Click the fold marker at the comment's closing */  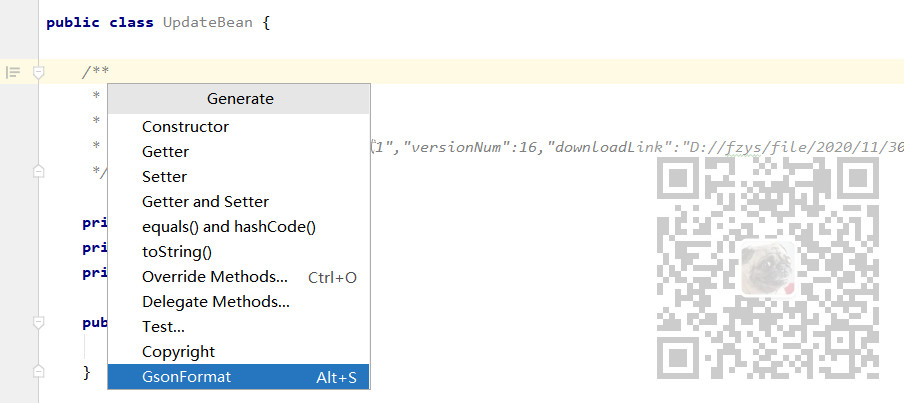pos(39,172)
